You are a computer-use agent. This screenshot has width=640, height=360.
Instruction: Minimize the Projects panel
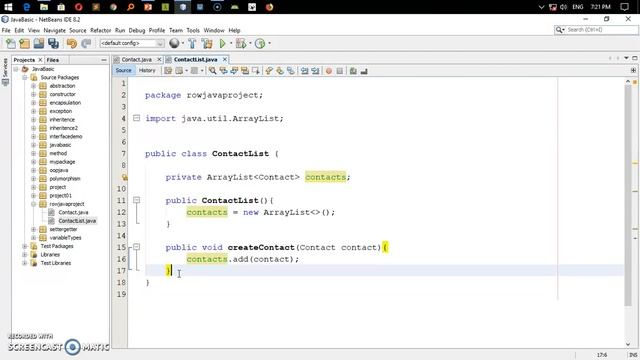pyautogui.click(x=104, y=60)
